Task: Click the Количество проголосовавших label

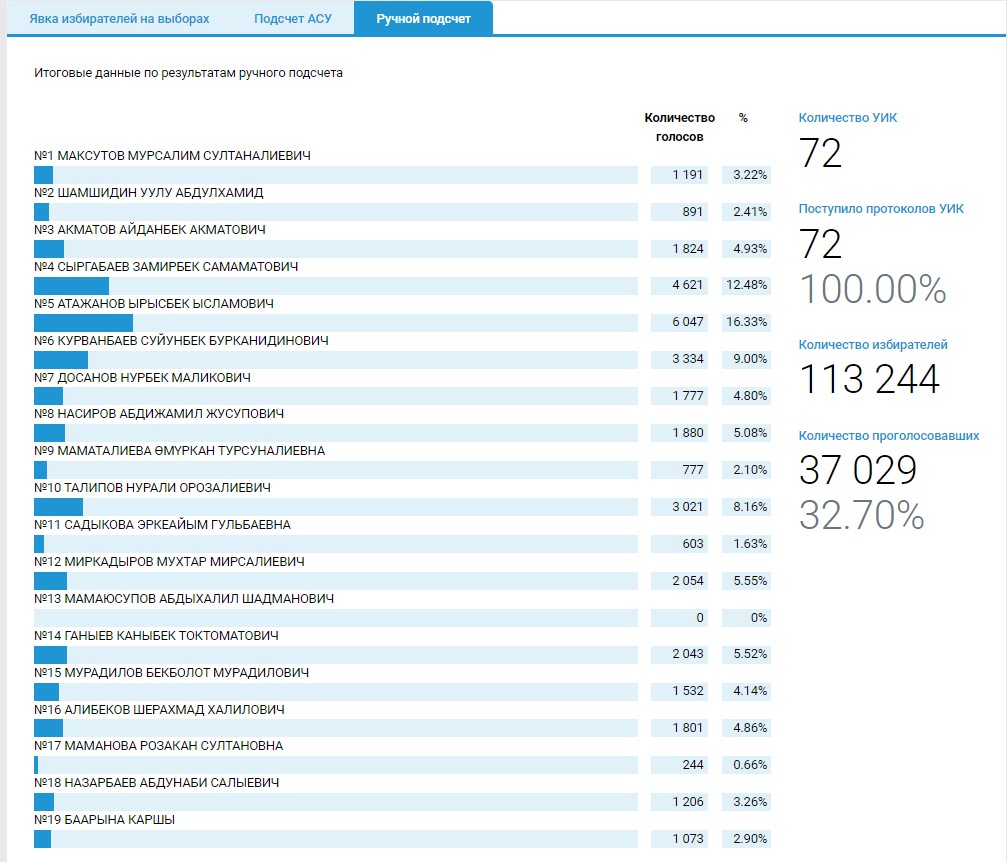Action: point(888,436)
